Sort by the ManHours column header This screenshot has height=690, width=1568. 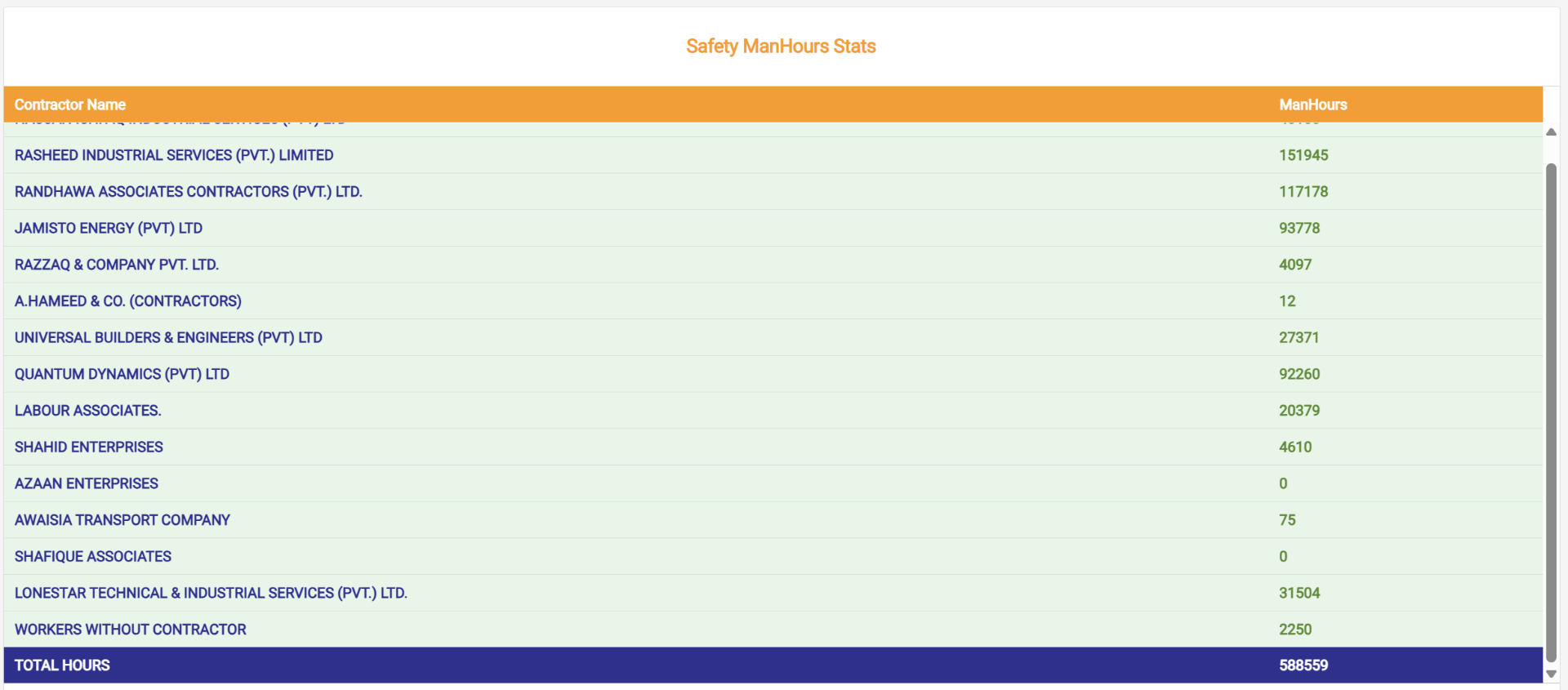coord(1313,105)
